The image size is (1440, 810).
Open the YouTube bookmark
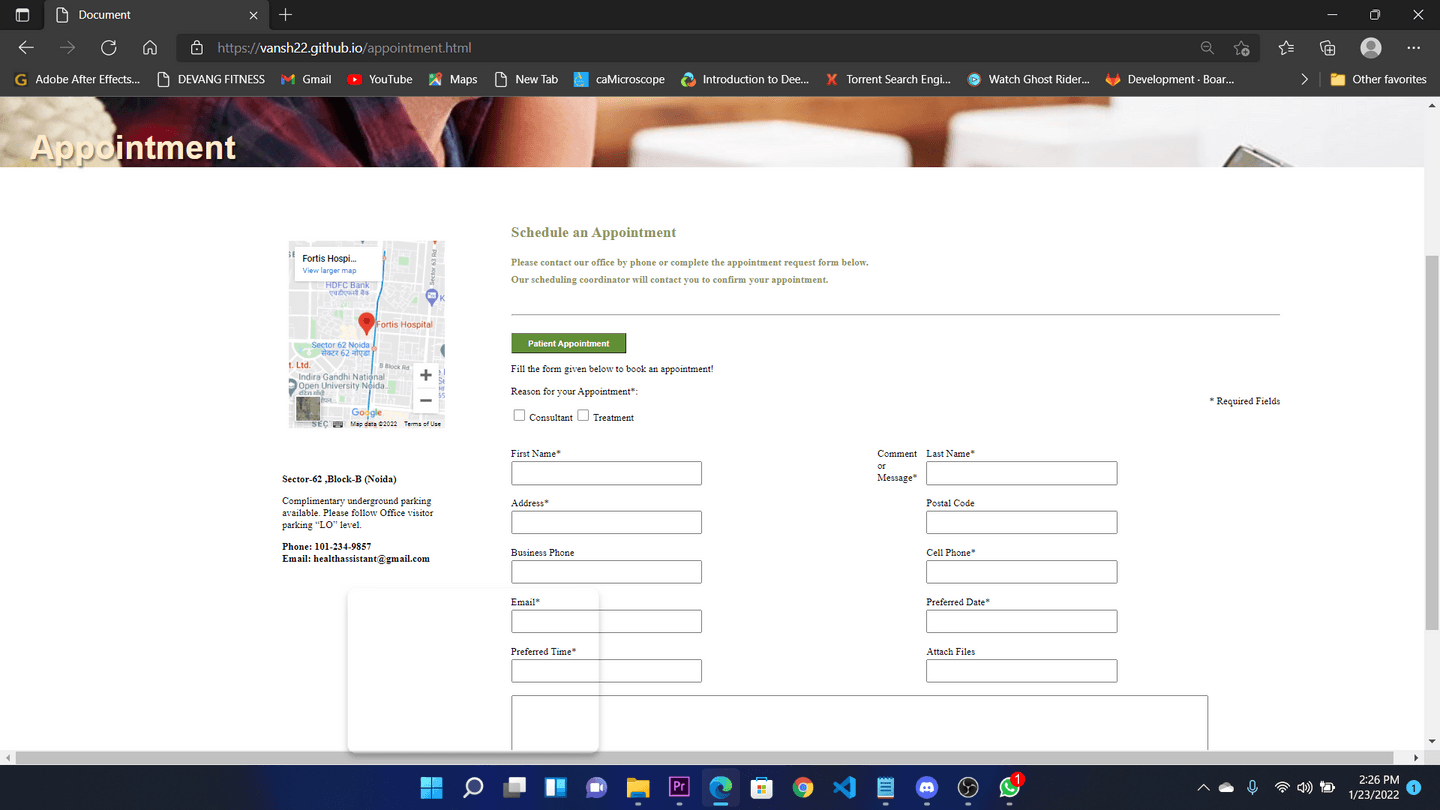coord(380,79)
